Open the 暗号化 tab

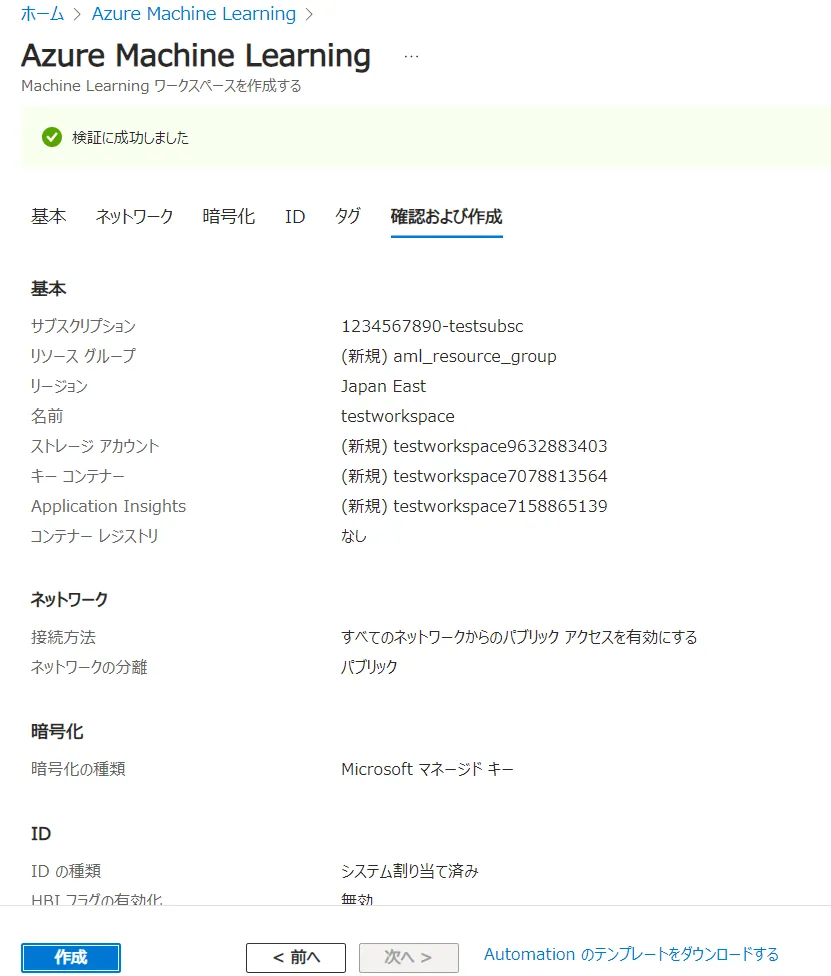(228, 216)
